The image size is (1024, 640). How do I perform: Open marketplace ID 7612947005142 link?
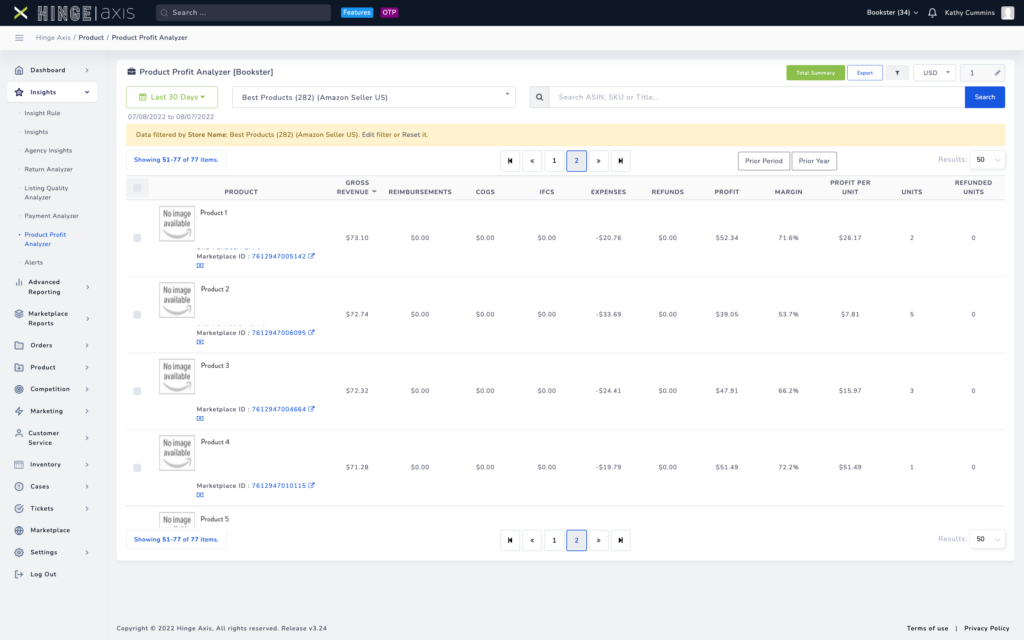click(279, 256)
